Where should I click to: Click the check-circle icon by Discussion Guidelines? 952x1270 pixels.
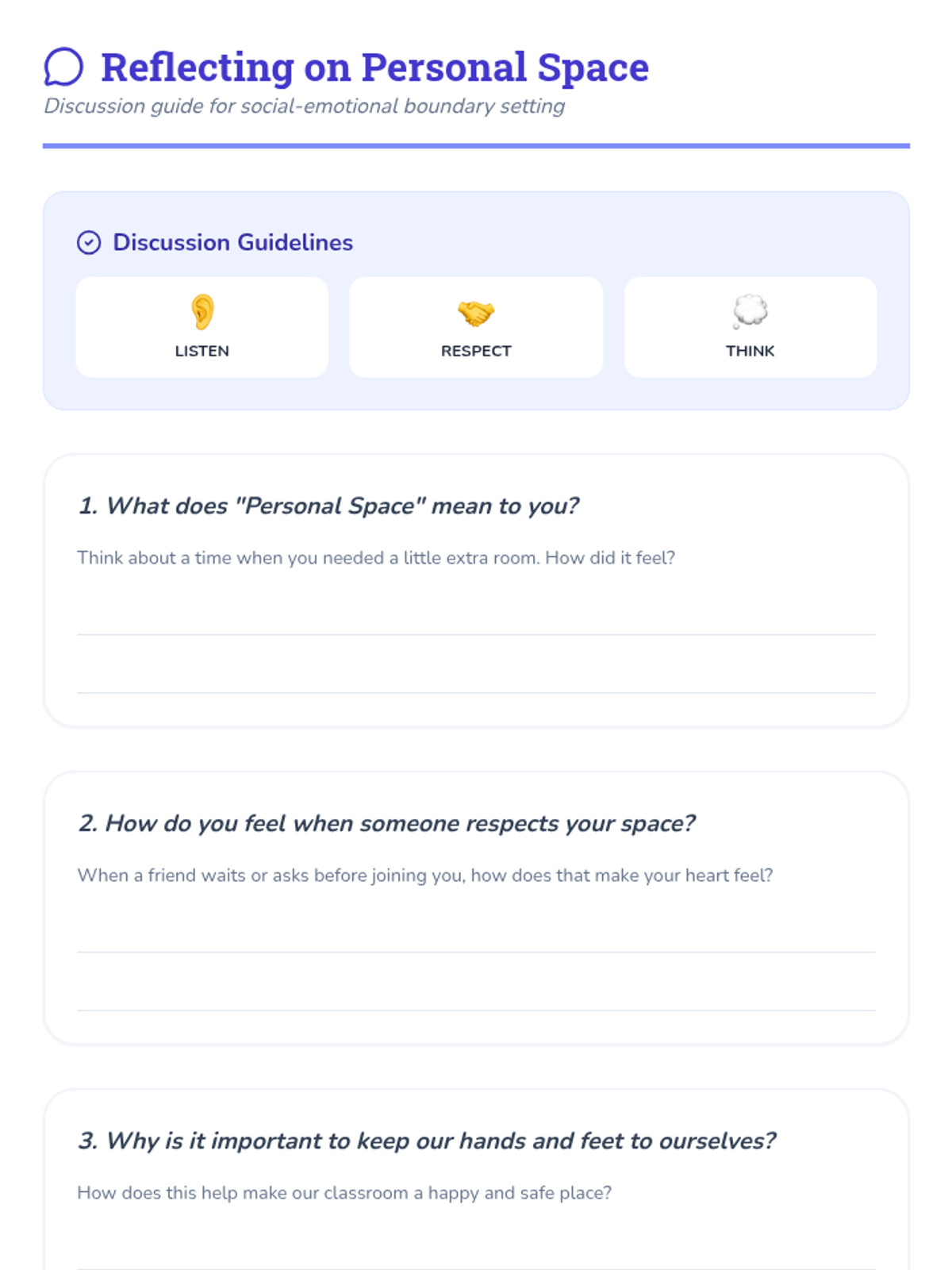(x=89, y=242)
